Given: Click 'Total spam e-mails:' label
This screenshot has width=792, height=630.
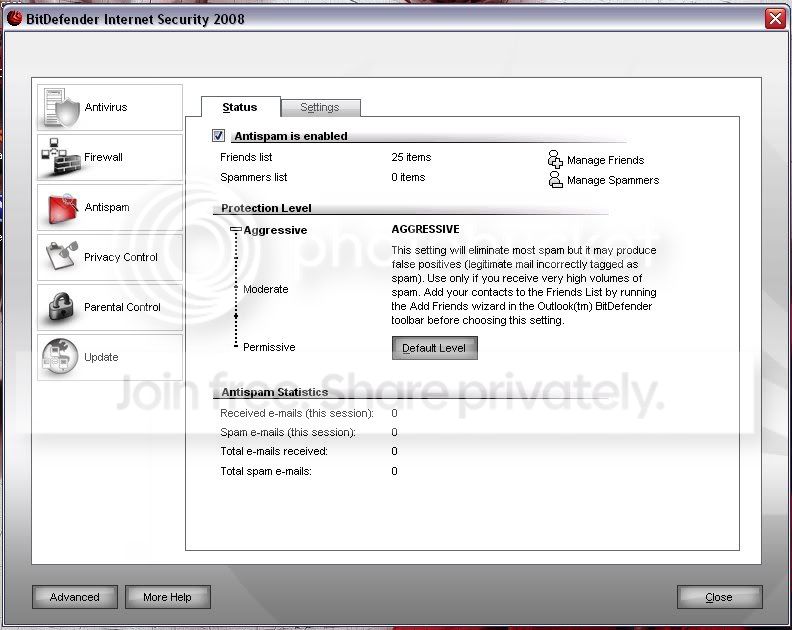Looking at the screenshot, I should 266,471.
